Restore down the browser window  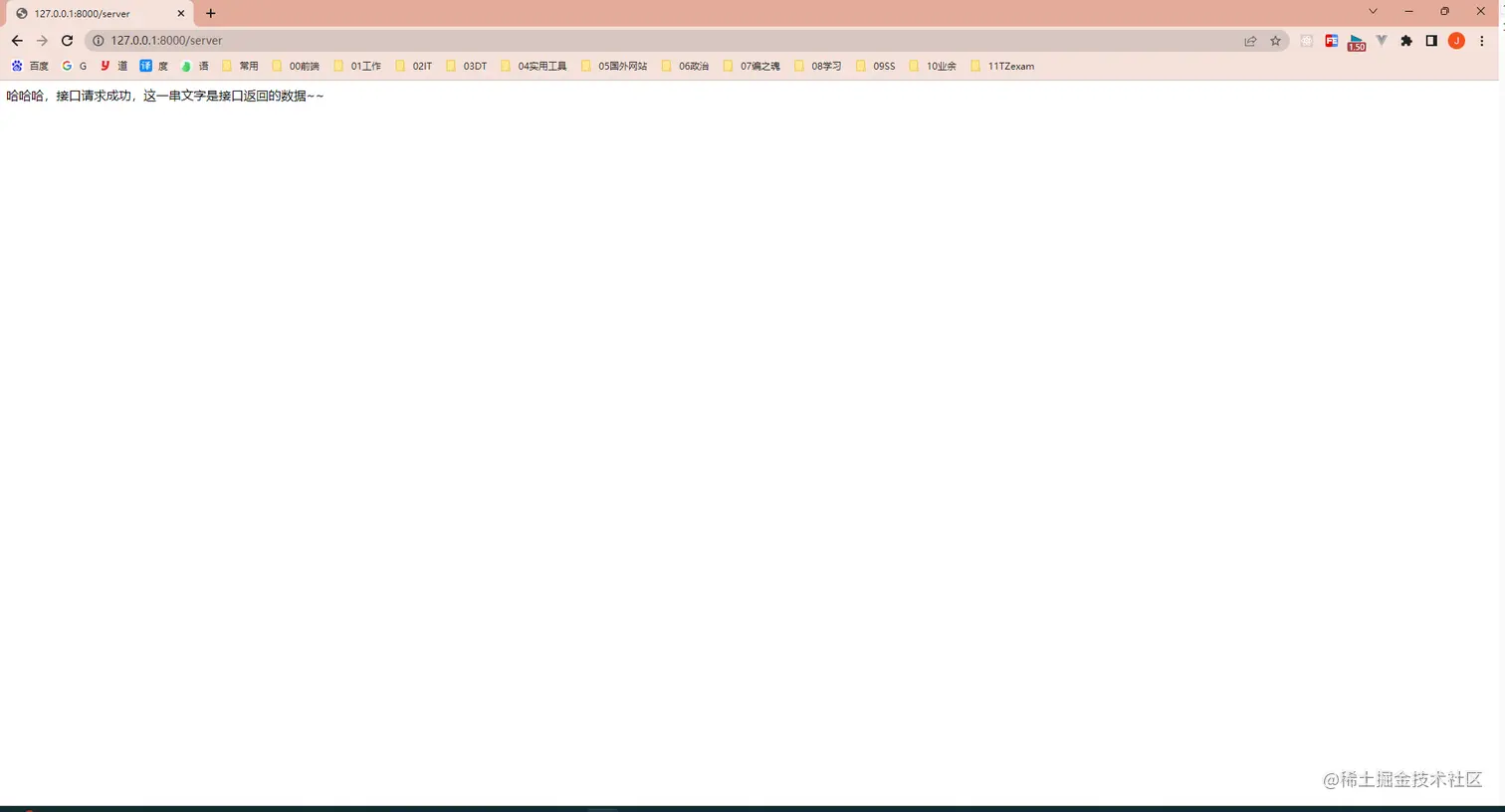pyautogui.click(x=1444, y=11)
